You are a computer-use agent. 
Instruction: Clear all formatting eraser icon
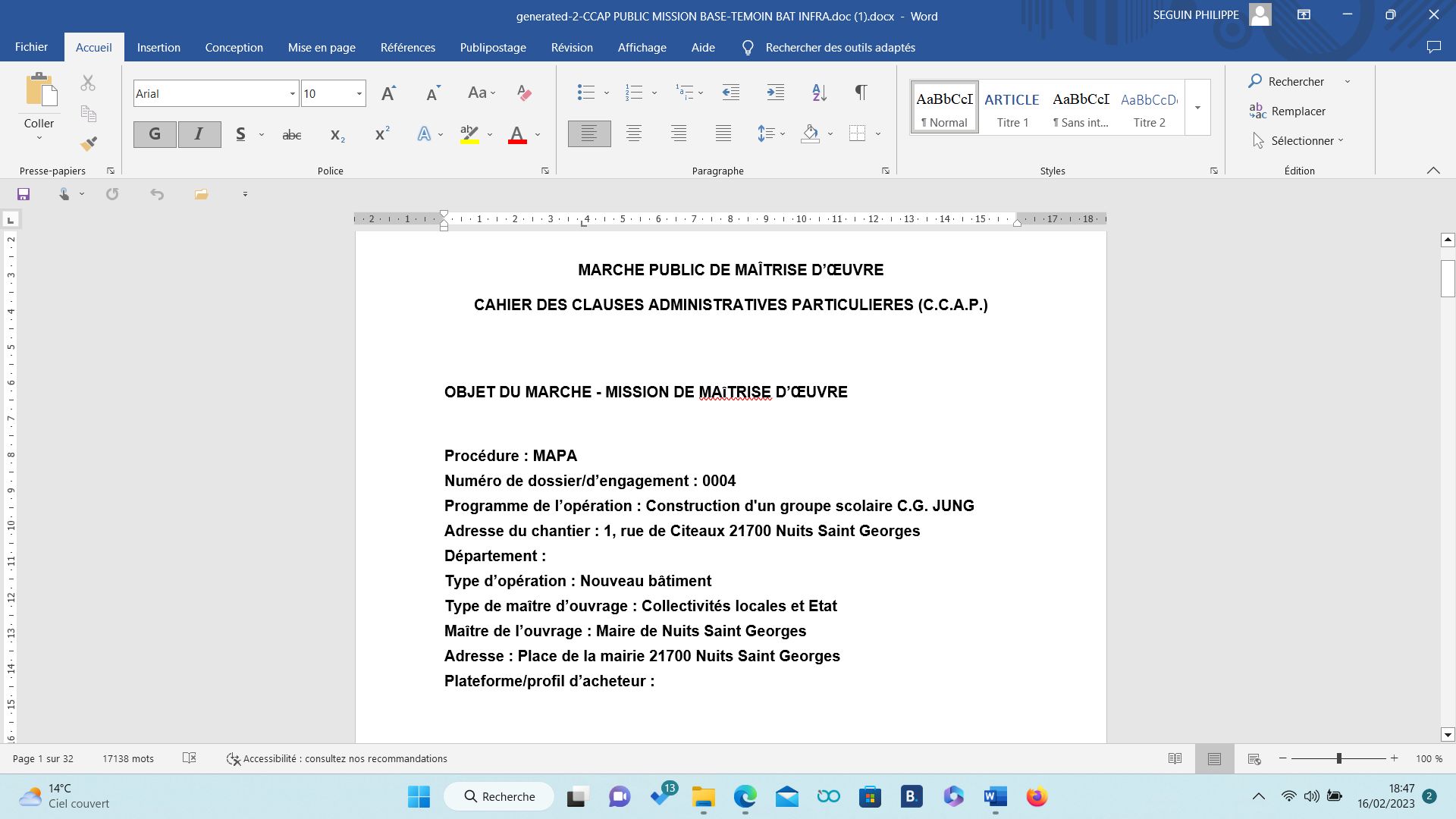click(x=523, y=93)
